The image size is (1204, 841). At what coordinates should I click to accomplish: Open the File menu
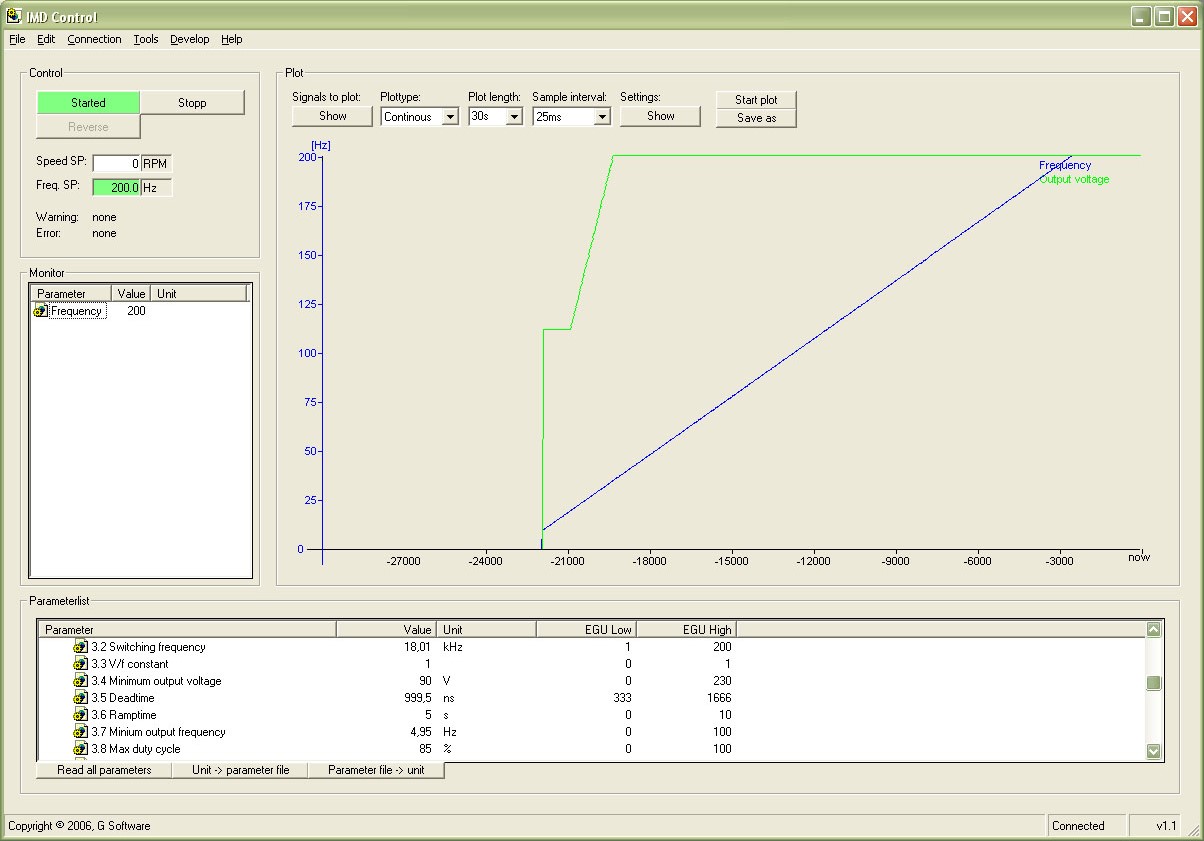[17, 39]
